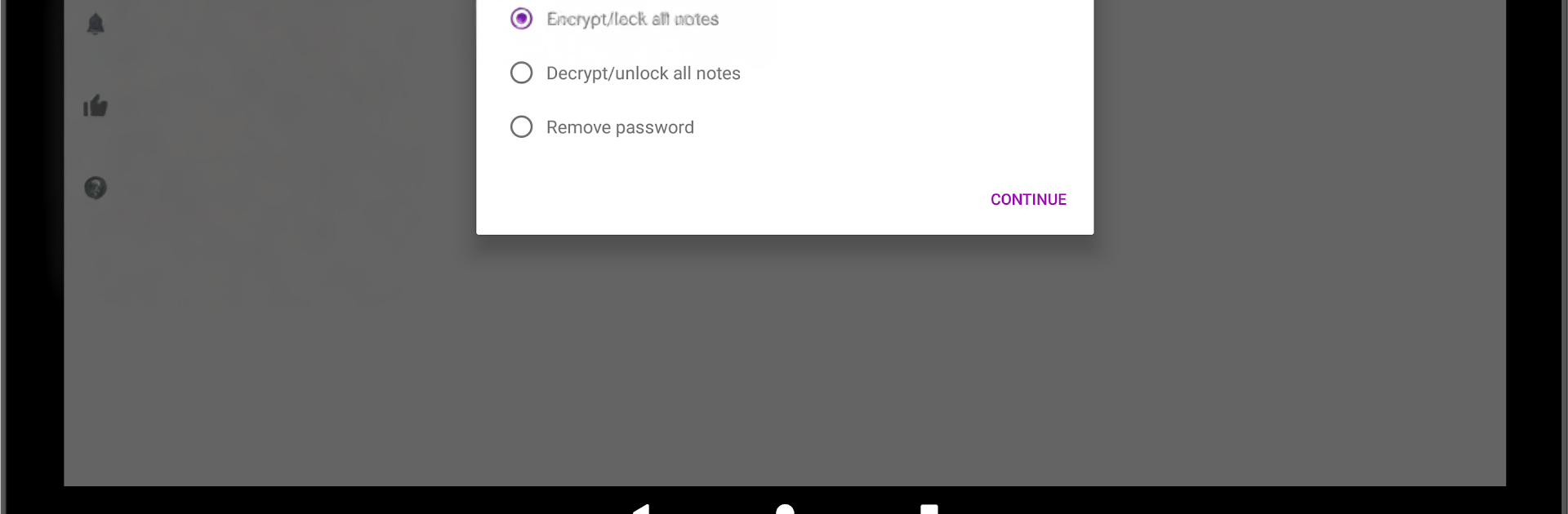The image size is (1568, 514).
Task: Open the question mark help icon
Action: click(96, 188)
